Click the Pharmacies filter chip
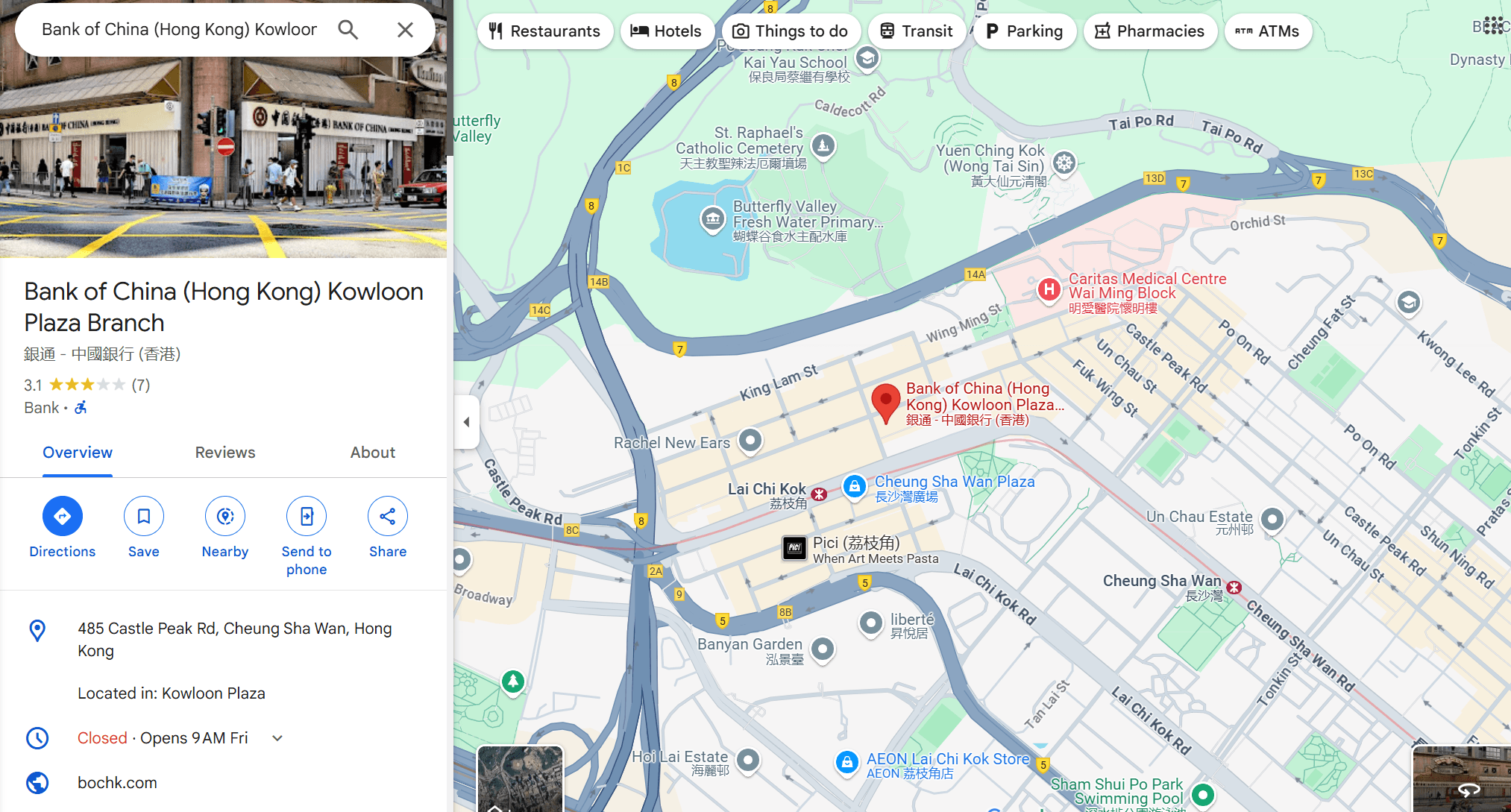This screenshot has height=812, width=1511. (1149, 31)
